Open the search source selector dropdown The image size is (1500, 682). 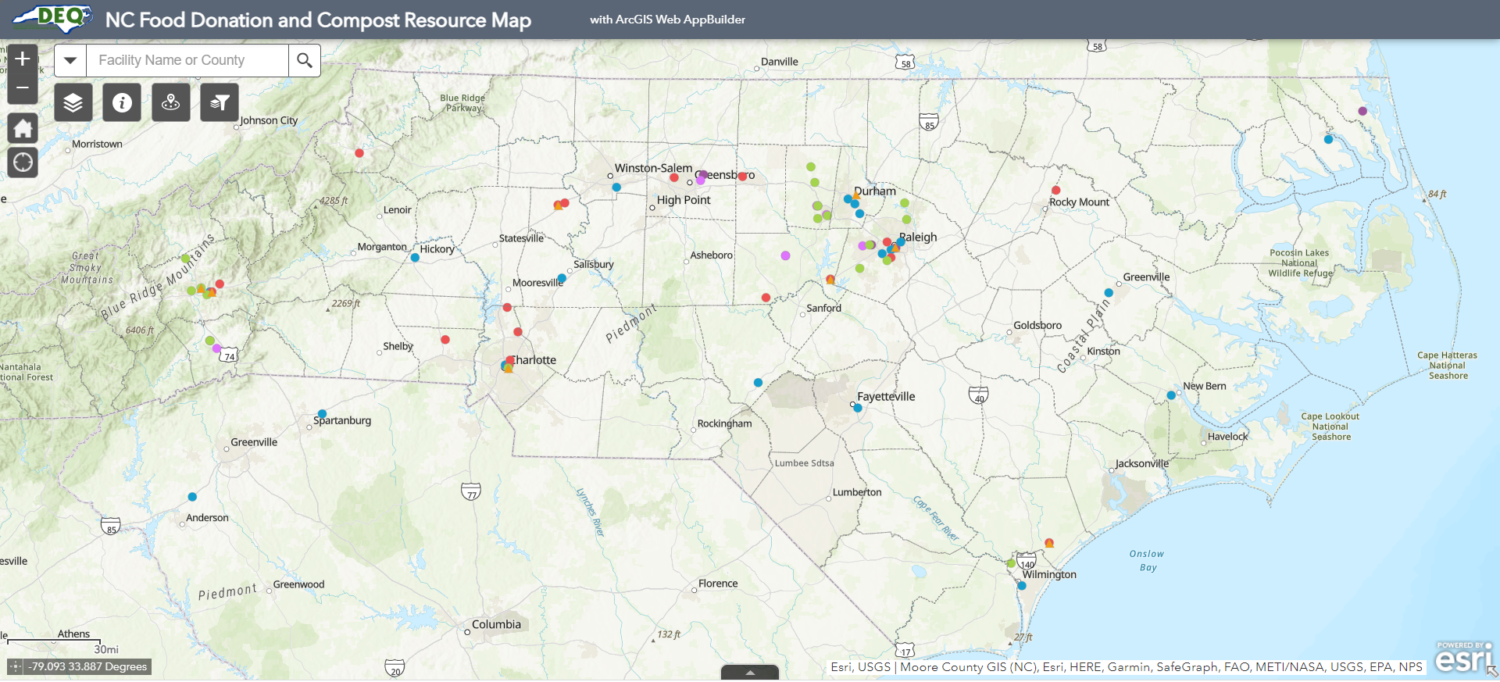point(69,60)
